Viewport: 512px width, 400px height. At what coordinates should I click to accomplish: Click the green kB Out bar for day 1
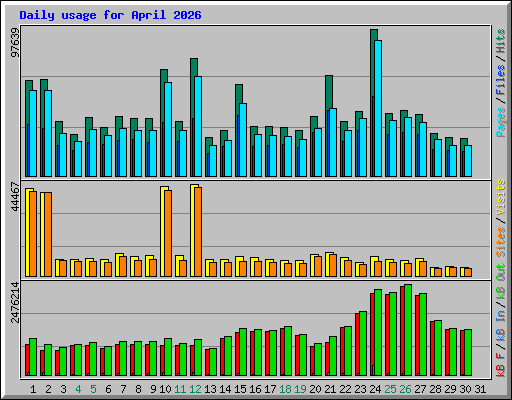pyautogui.click(x=33, y=357)
